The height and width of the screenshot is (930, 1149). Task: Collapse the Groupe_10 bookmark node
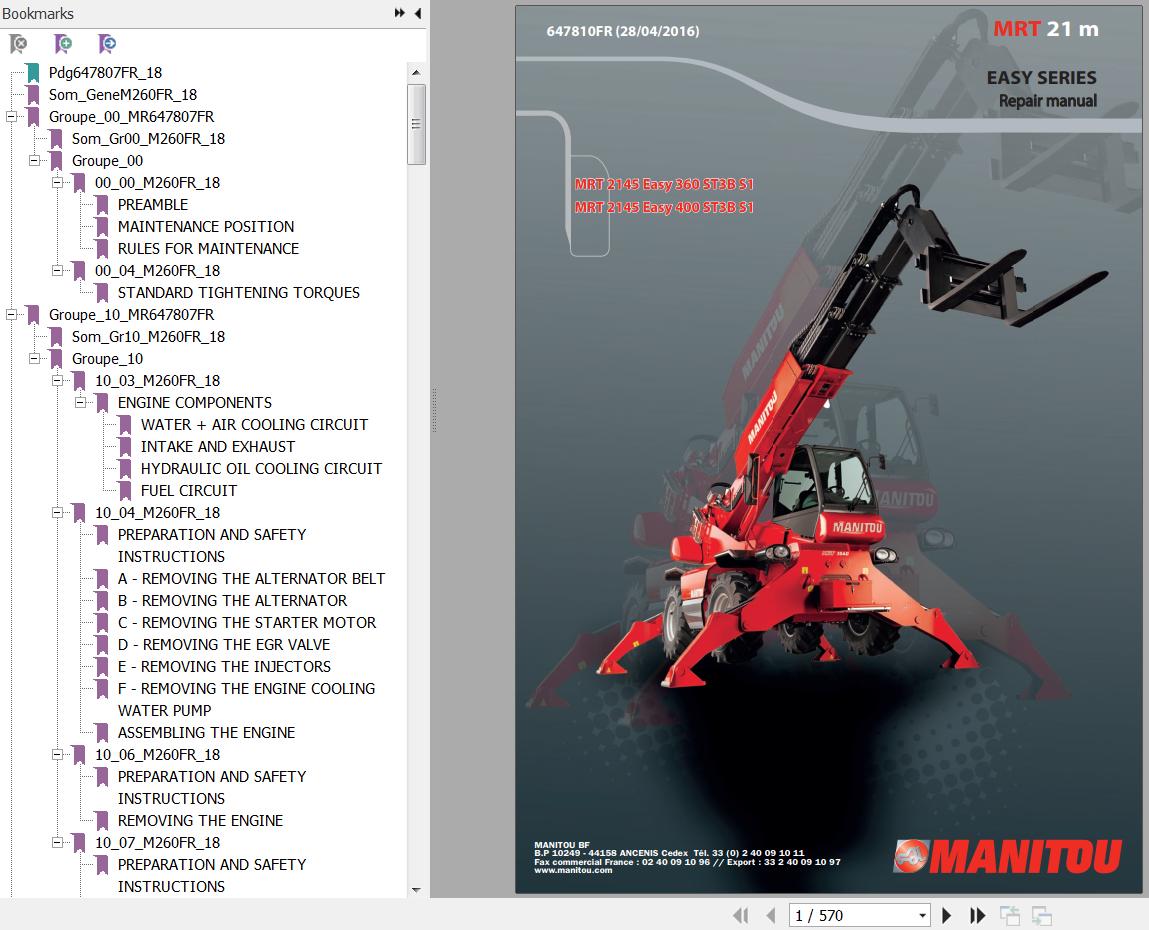[34, 358]
